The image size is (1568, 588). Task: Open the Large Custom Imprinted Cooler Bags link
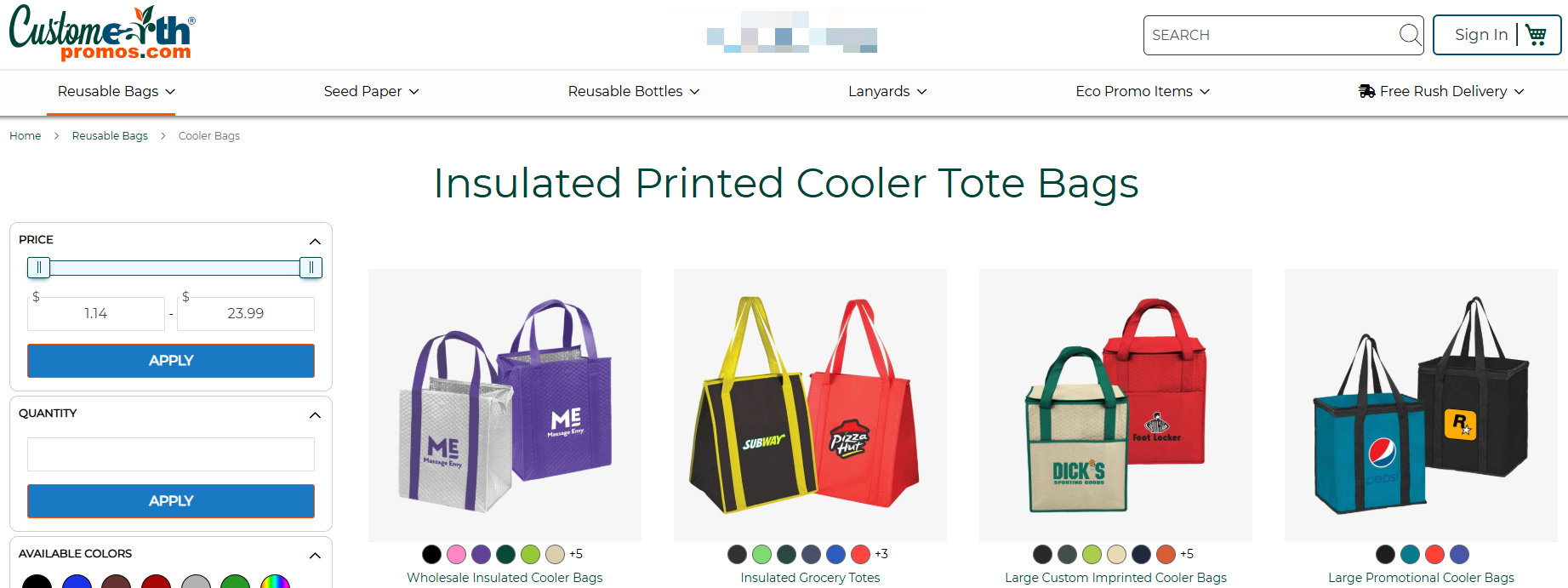1115,577
